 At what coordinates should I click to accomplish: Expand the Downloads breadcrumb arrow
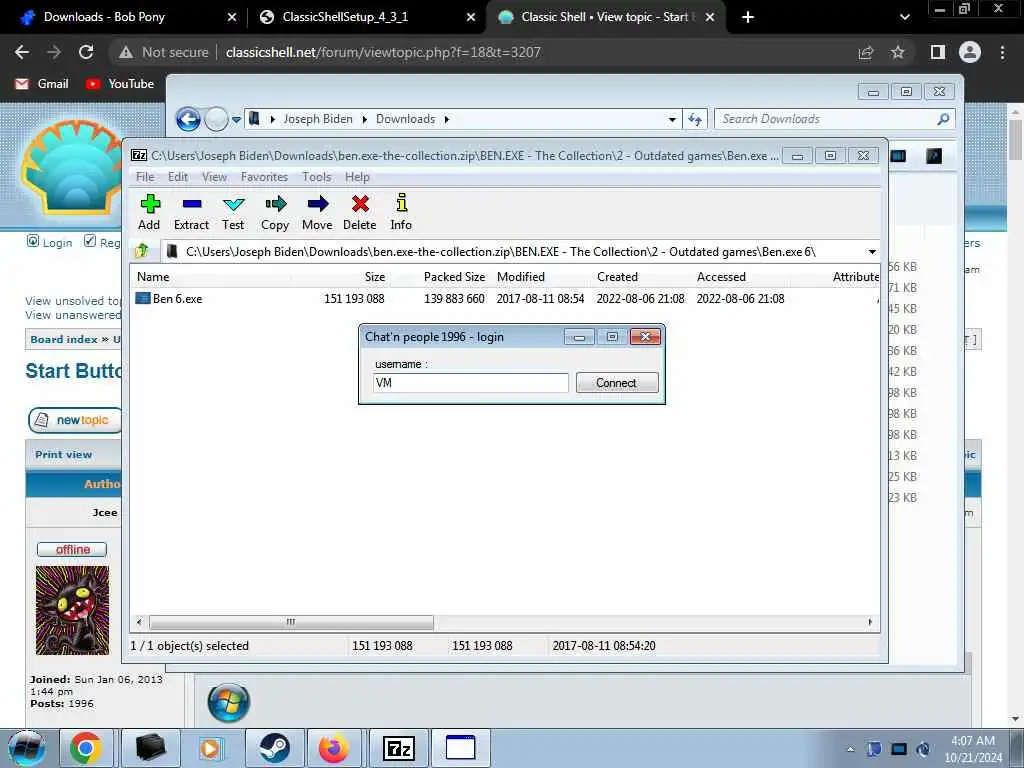click(447, 120)
